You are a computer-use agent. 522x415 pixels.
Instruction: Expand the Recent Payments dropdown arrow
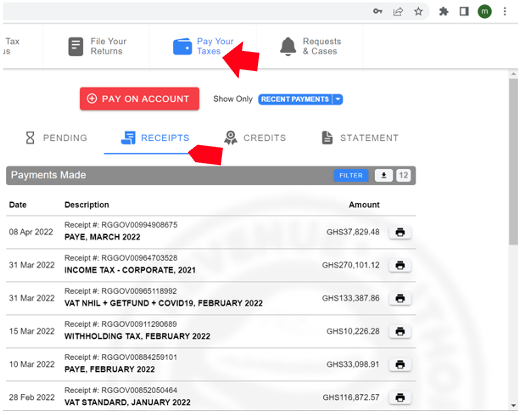[338, 99]
